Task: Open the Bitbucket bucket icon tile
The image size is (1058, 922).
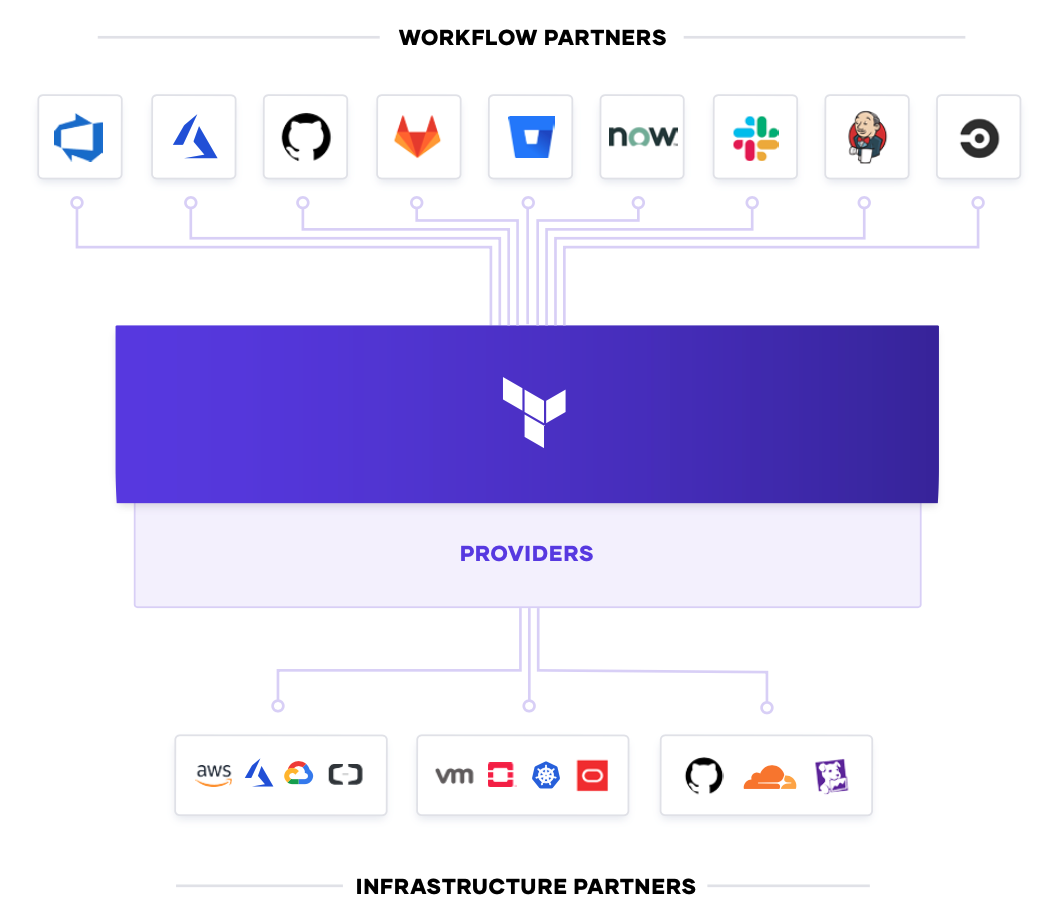Action: click(530, 137)
